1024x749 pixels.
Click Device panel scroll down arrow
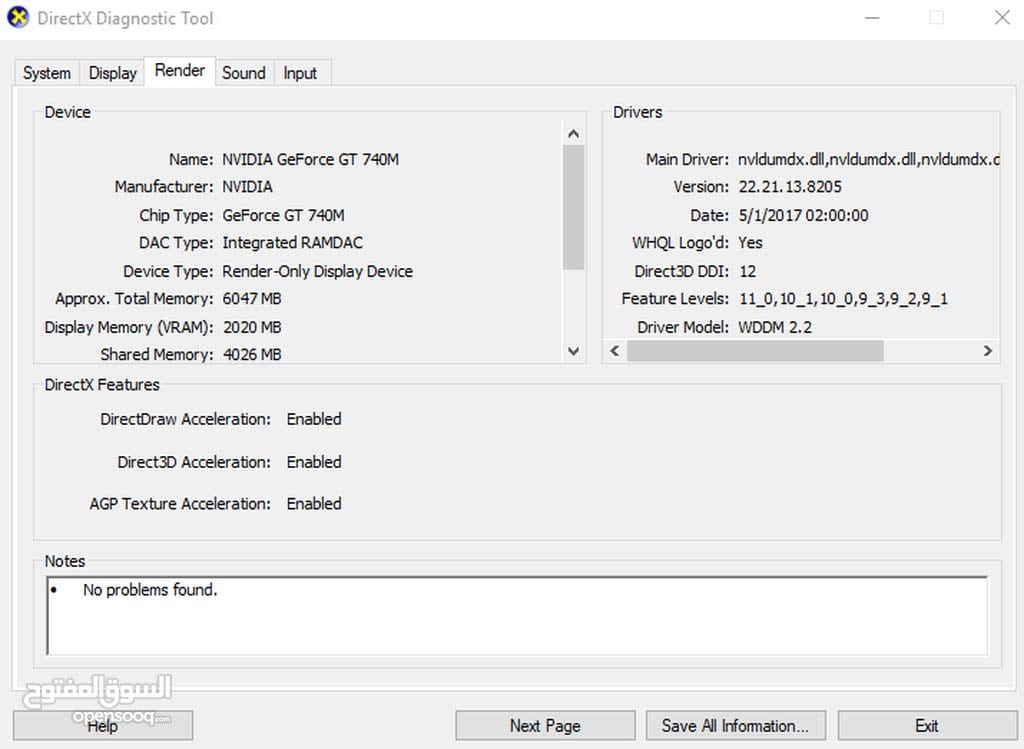pyautogui.click(x=573, y=351)
